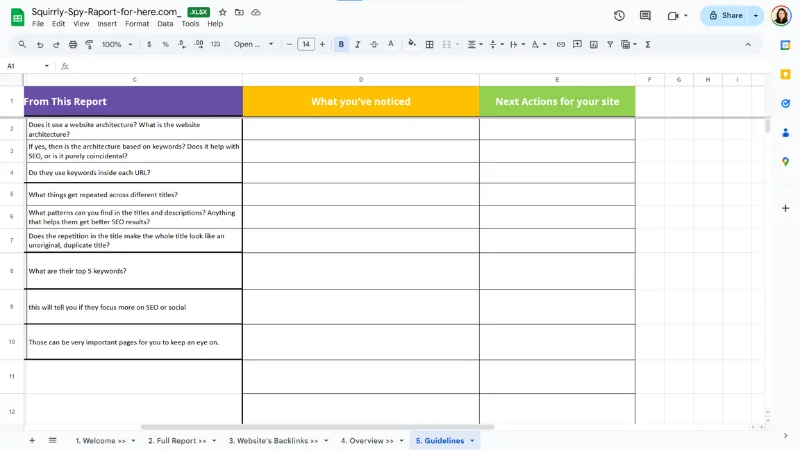Screen dimensions: 800x450
Task: Select the paint format tool
Action: pos(89,44)
